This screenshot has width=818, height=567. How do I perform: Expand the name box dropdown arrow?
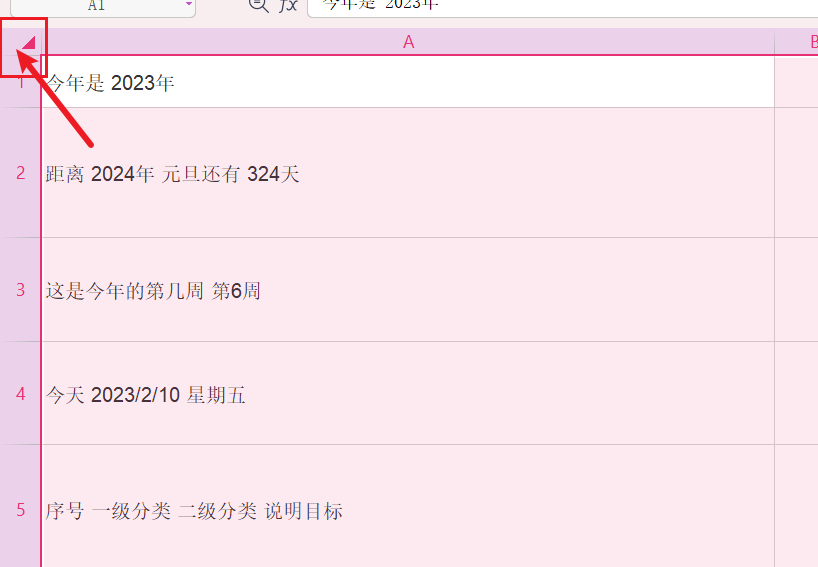click(189, 4)
